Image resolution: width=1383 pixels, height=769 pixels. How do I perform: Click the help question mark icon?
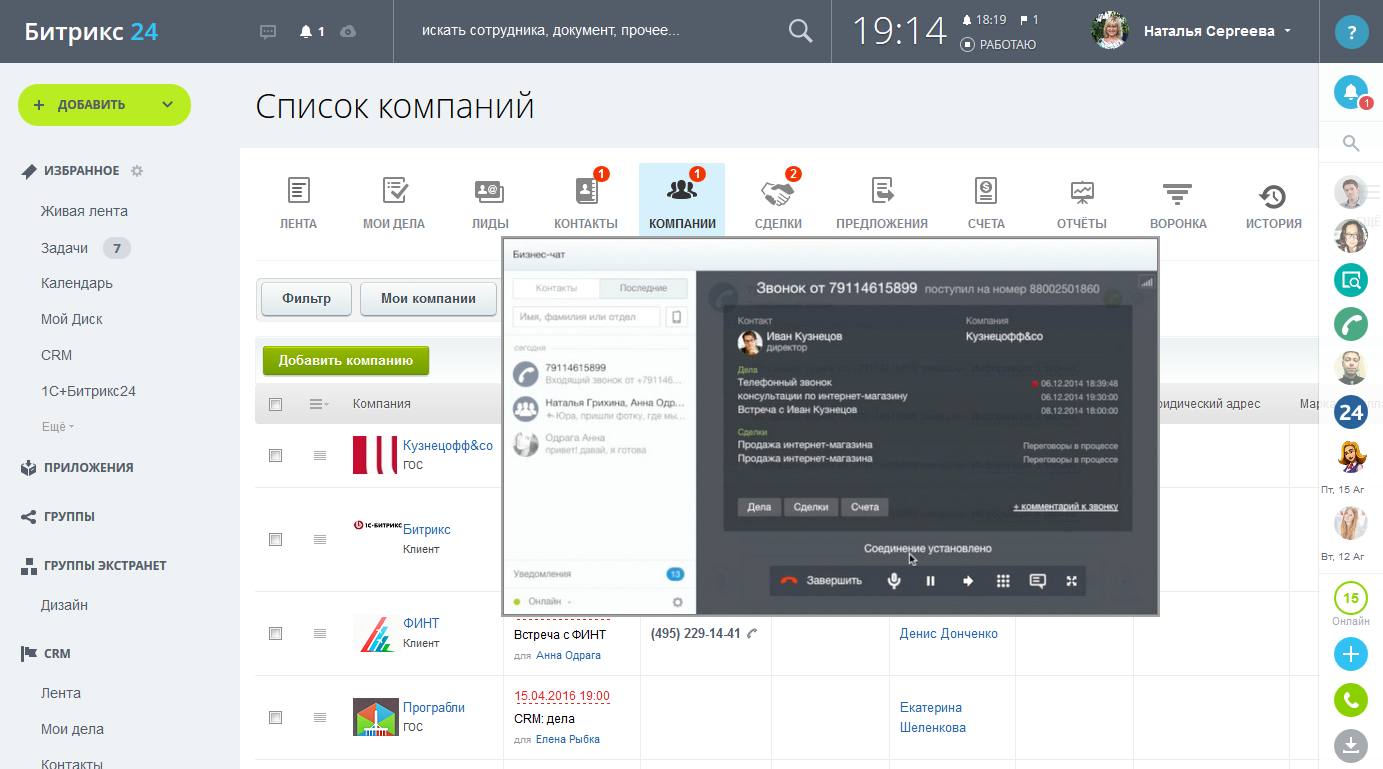tap(1351, 32)
